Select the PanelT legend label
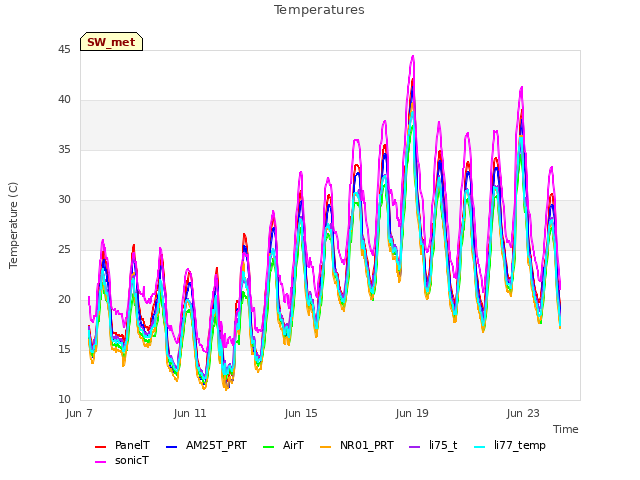 pos(132,445)
